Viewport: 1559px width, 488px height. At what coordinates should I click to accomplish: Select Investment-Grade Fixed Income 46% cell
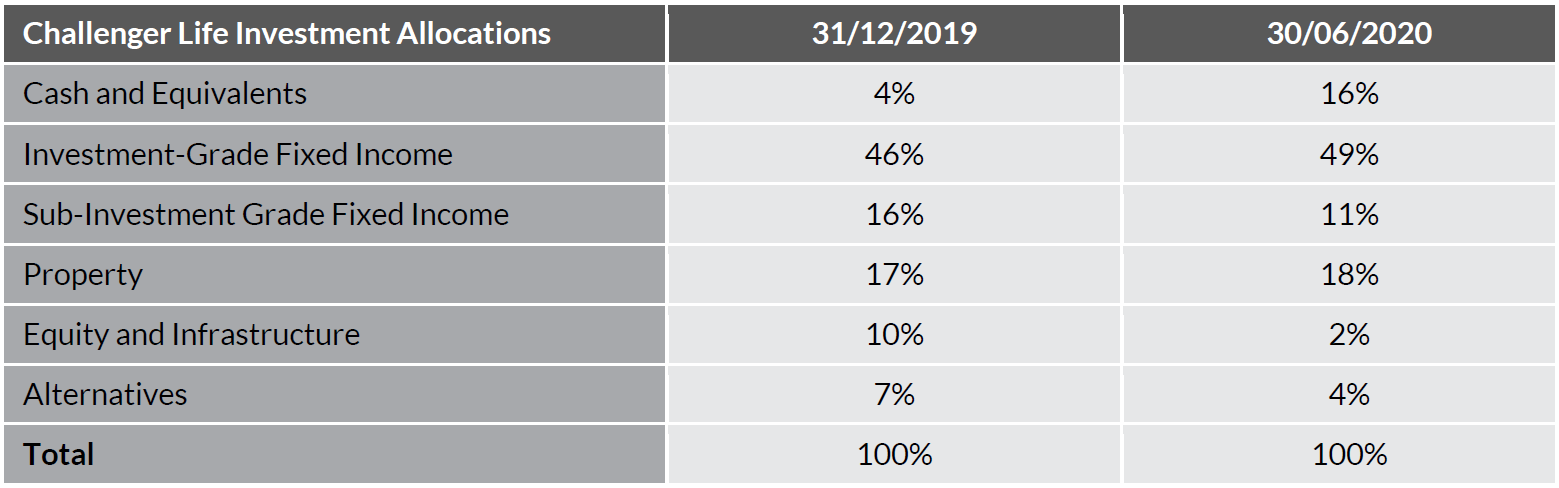coord(894,154)
